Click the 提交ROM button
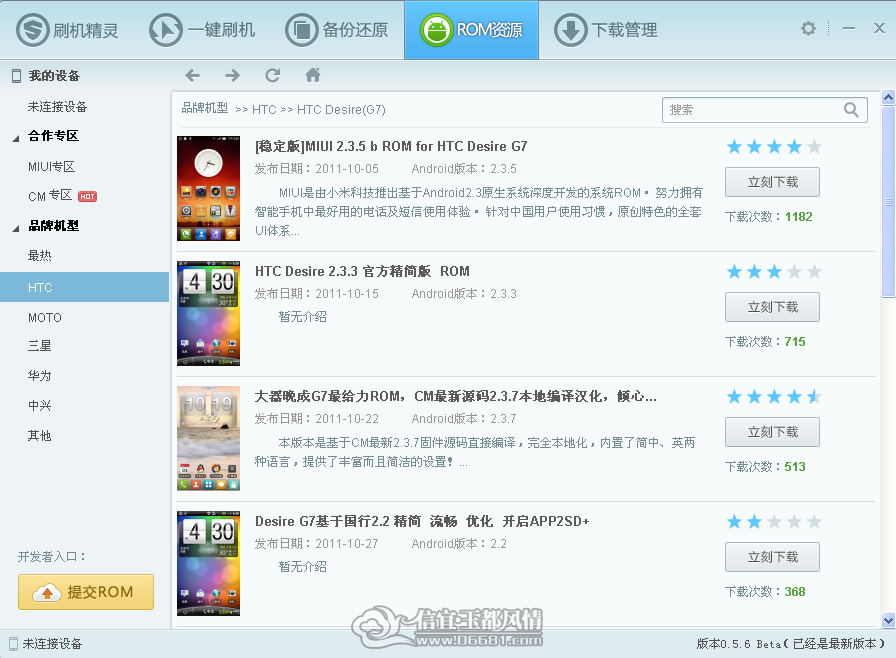Image resolution: width=896 pixels, height=658 pixels. click(86, 592)
